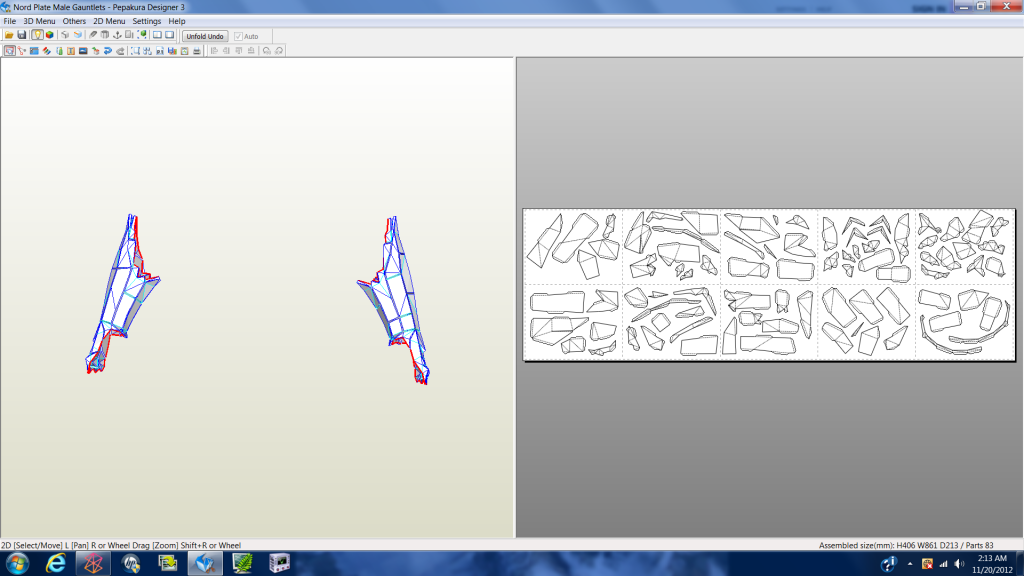Select the pencil edge-edit tool
The width and height of the screenshot is (1024, 576).
[93, 35]
